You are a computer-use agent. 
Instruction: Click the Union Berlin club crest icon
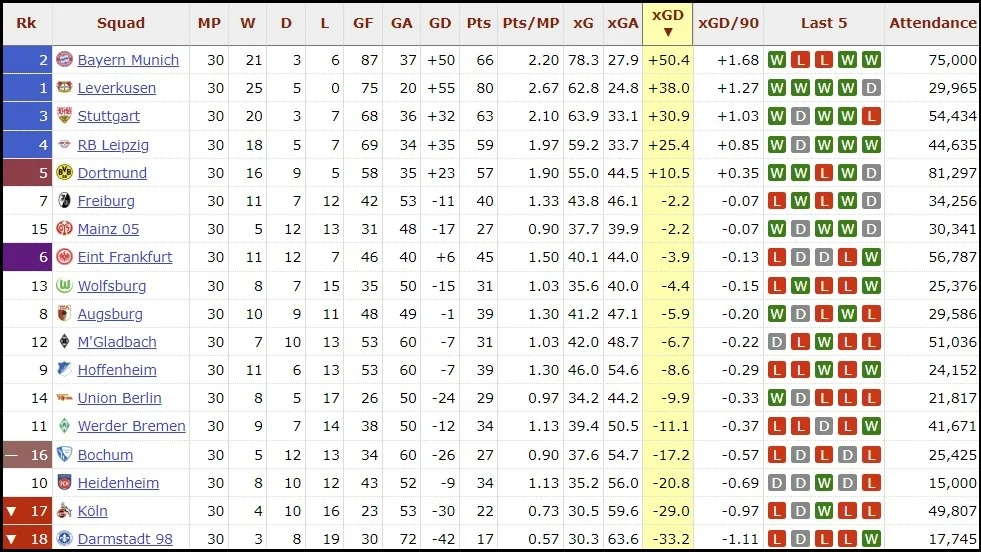64,398
